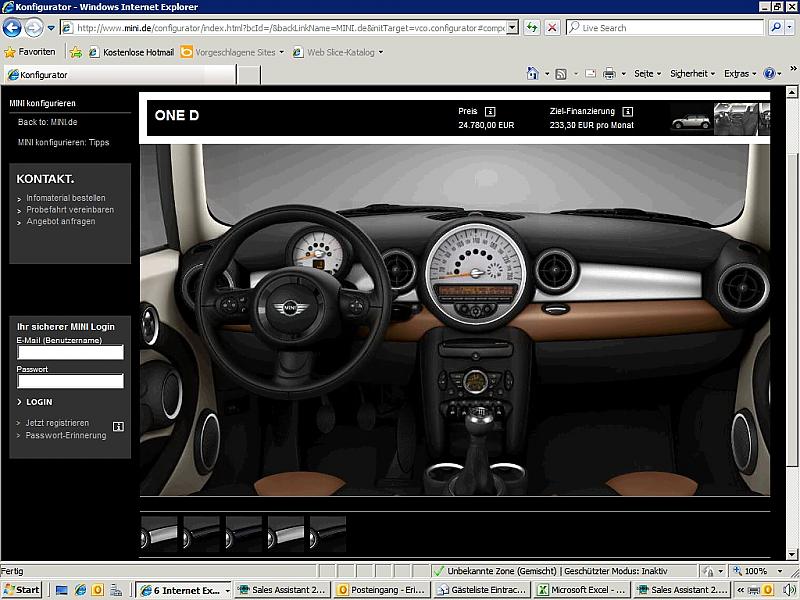
Task: Select the third trim color swatch
Action: point(243,534)
